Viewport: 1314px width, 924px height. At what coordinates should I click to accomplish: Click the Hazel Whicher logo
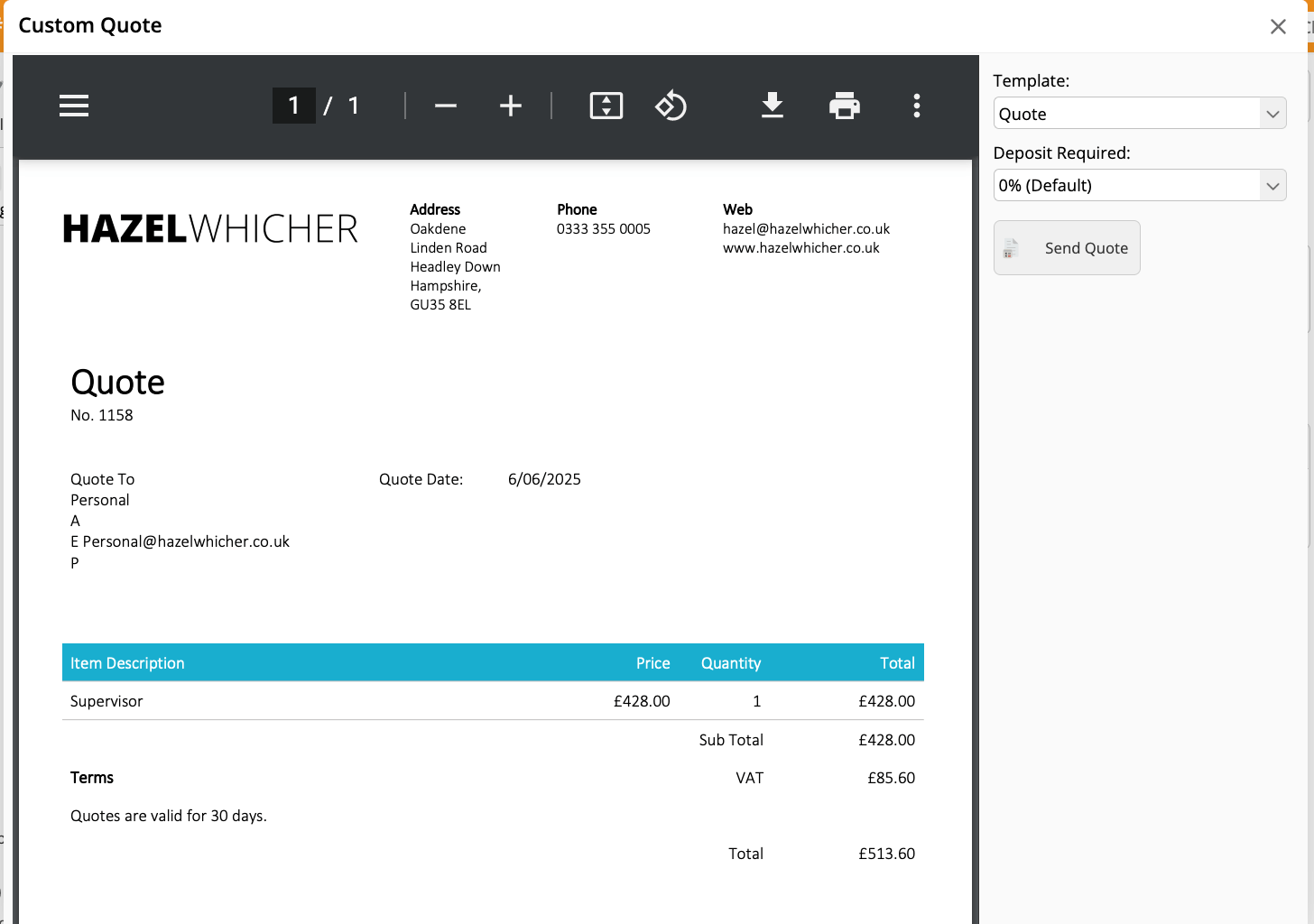(210, 229)
